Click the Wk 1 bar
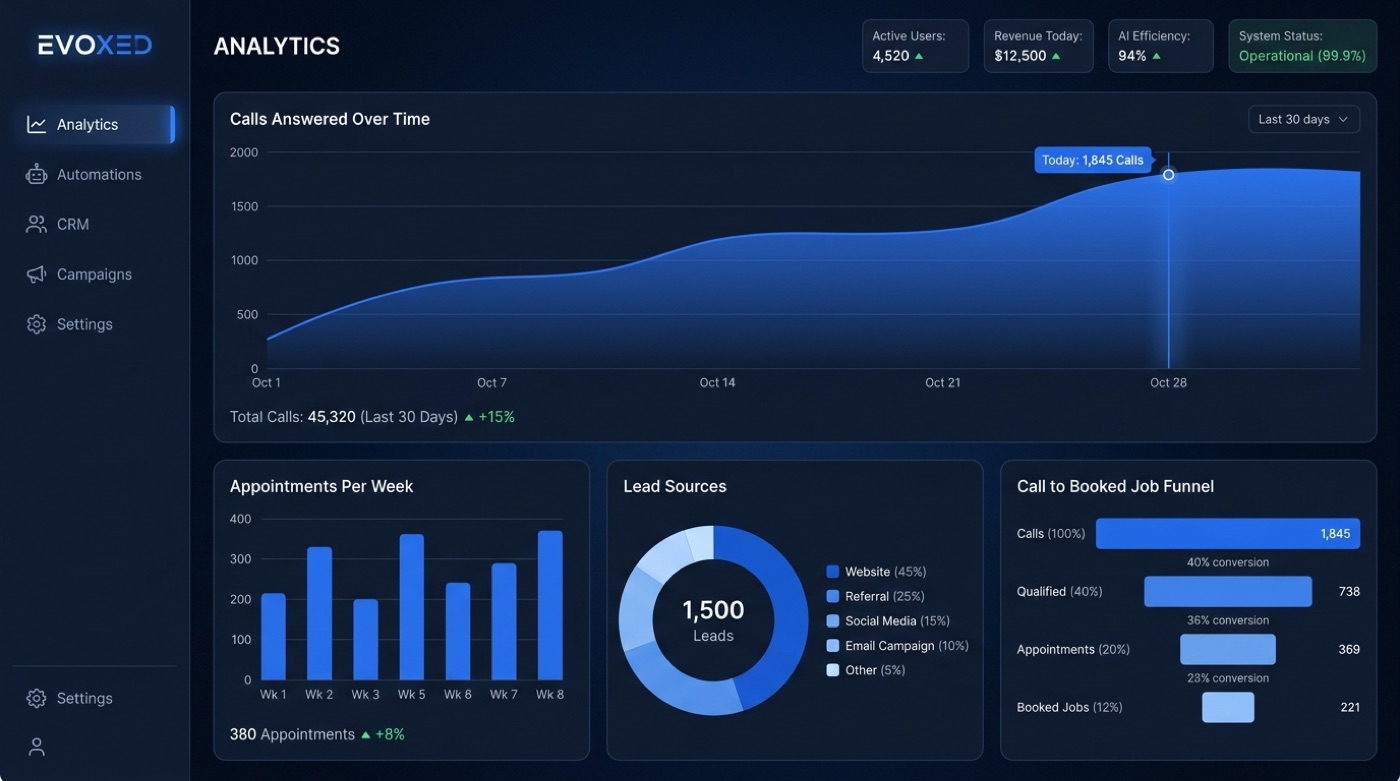The height and width of the screenshot is (781, 1400). click(x=273, y=637)
